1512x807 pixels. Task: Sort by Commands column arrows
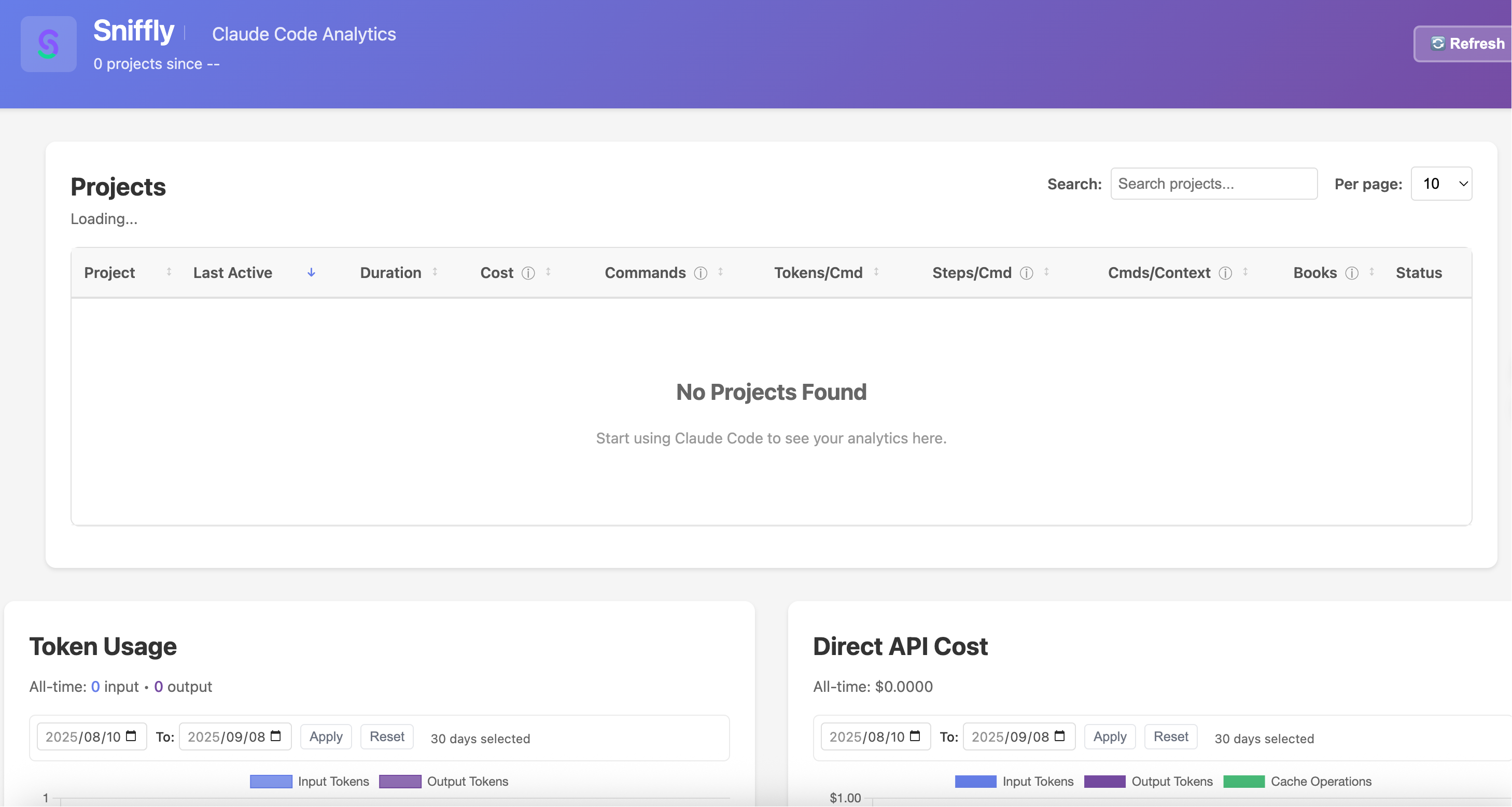coord(720,272)
